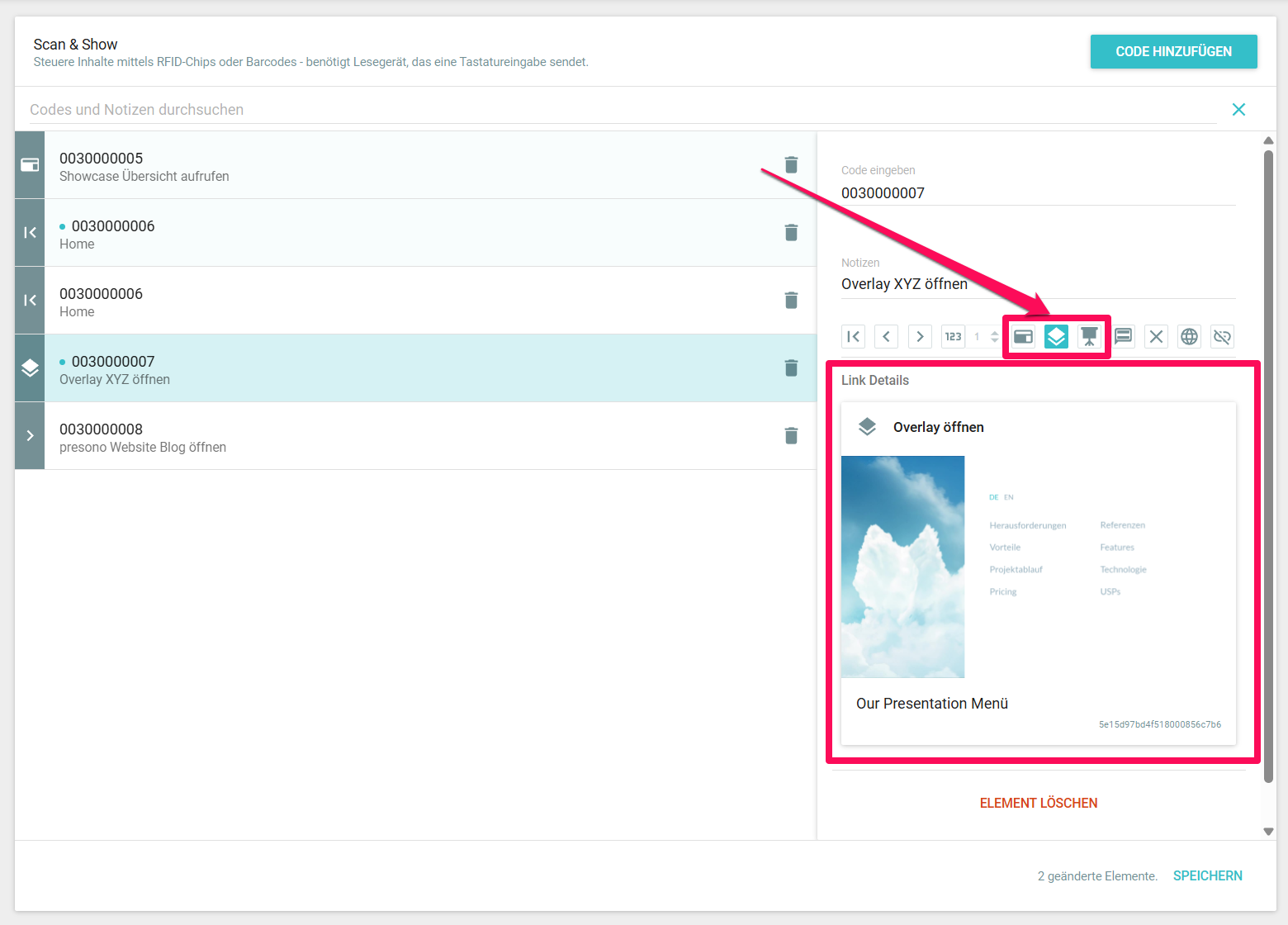This screenshot has height=925, width=1288.
Task: Select the overlay layers link-type icon
Action: [x=1056, y=336]
